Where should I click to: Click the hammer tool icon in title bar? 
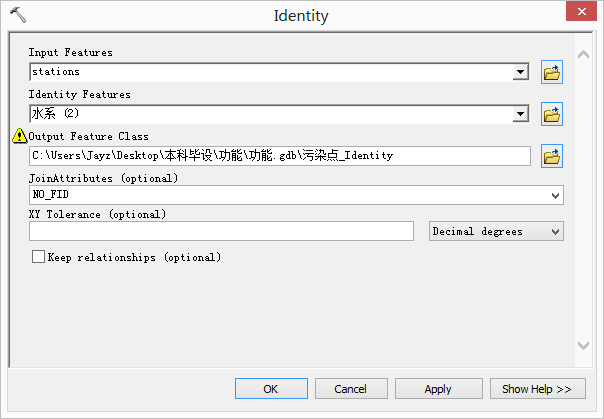pyautogui.click(x=17, y=16)
